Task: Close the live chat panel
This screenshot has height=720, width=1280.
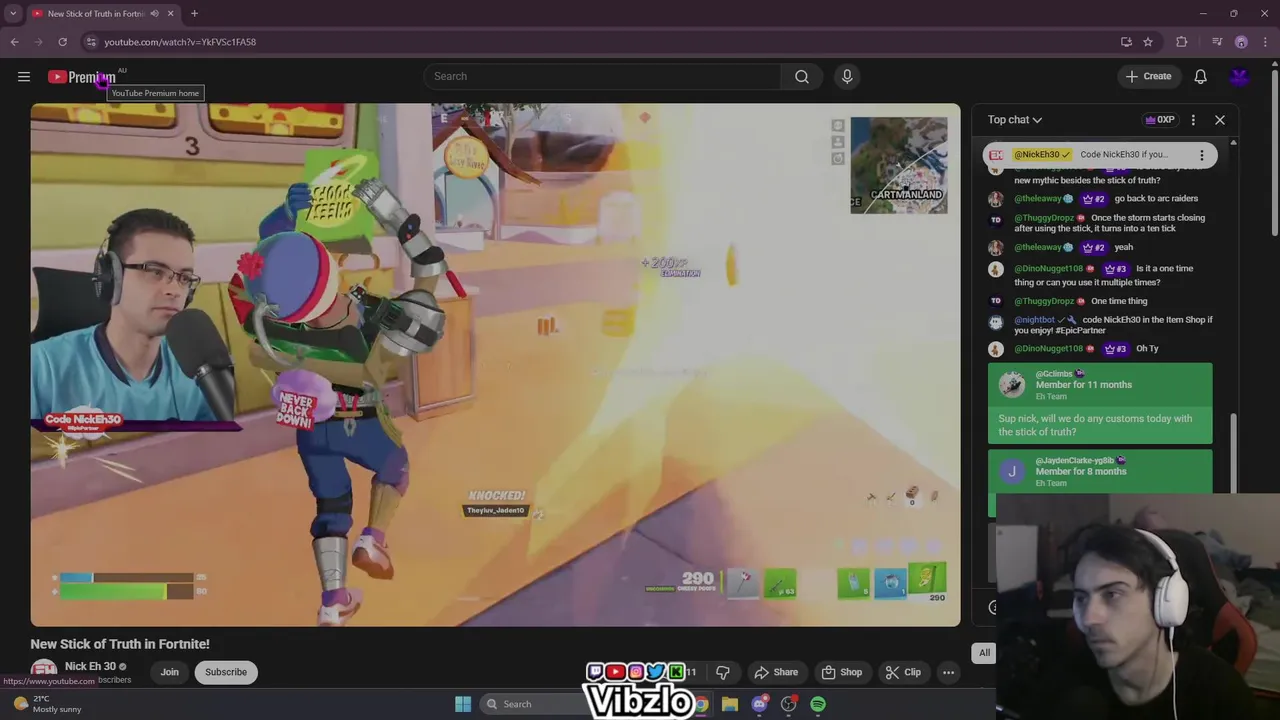Action: [1220, 120]
